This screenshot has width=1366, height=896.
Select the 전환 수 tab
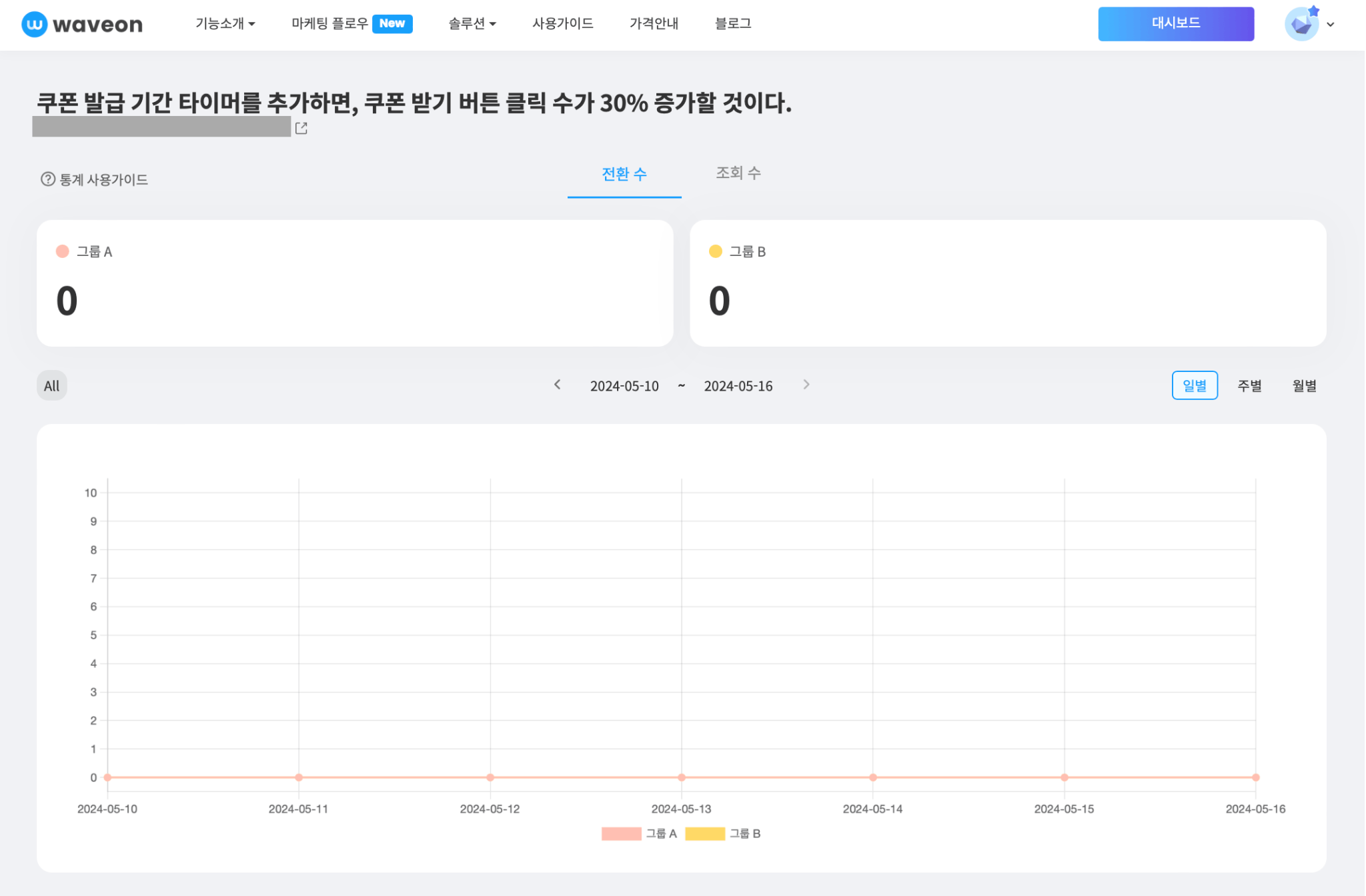624,174
